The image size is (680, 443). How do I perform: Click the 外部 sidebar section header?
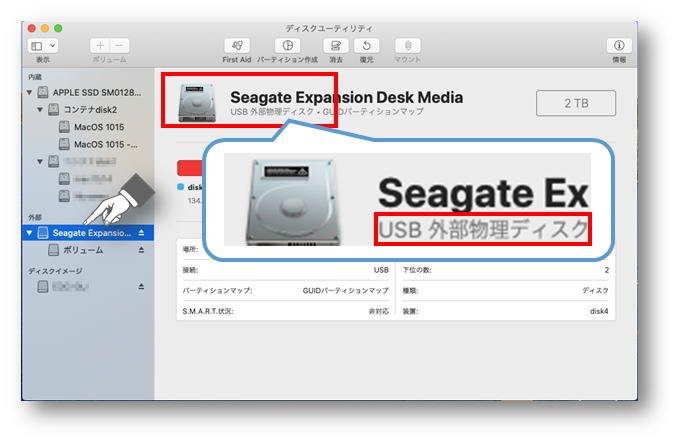pyautogui.click(x=35, y=218)
